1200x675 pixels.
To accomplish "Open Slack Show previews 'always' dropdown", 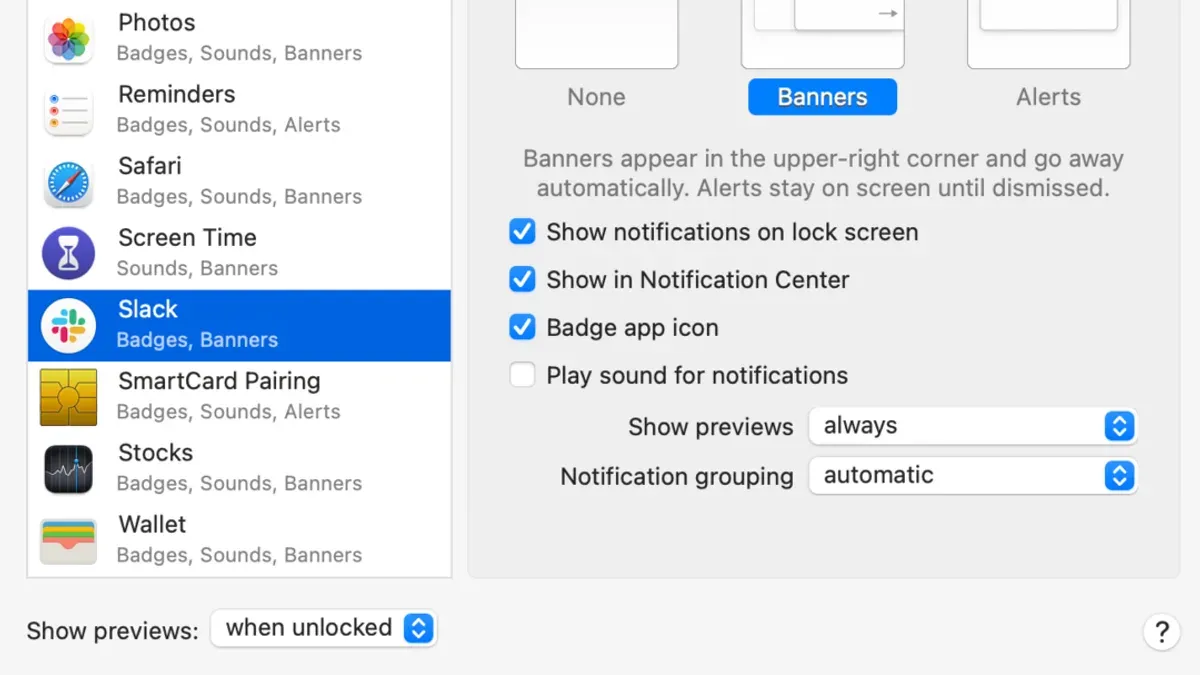I will [x=972, y=426].
